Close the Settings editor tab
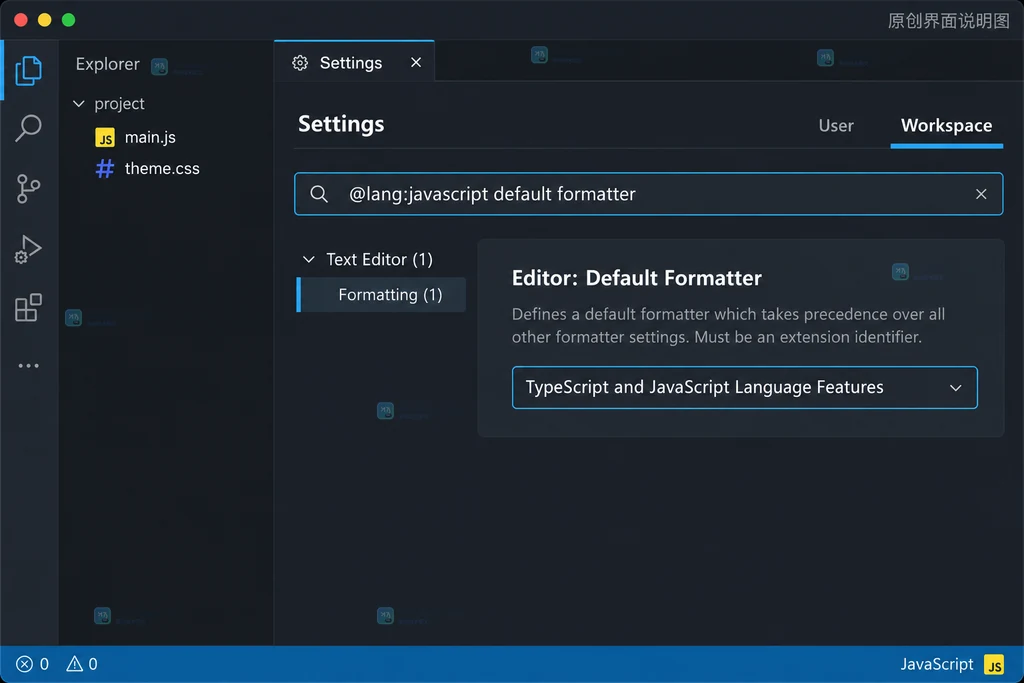The image size is (1024, 683). coord(415,62)
